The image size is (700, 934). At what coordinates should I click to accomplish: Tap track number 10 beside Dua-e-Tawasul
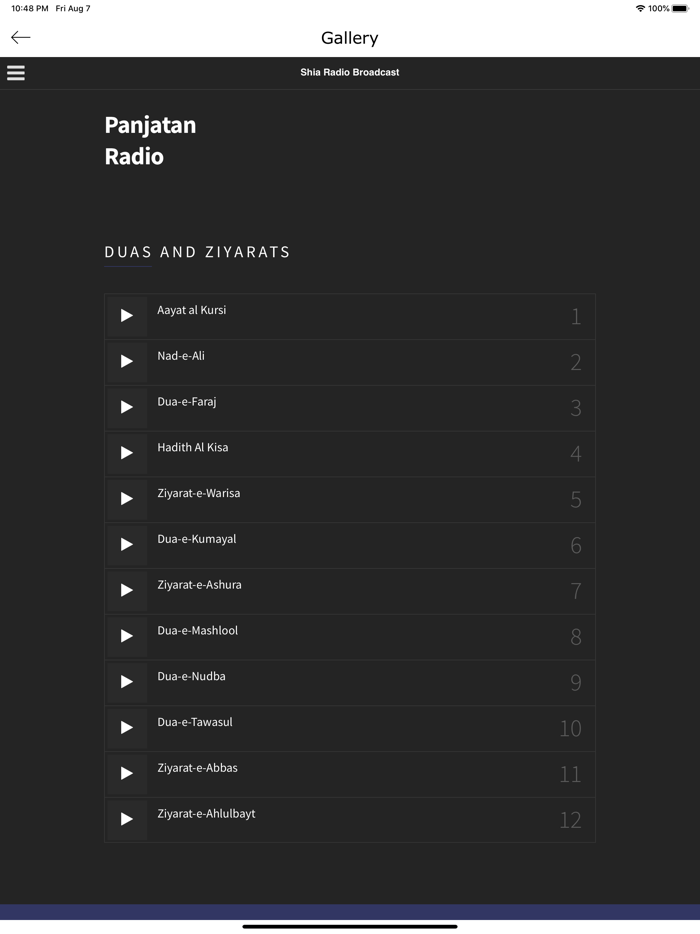coord(570,728)
